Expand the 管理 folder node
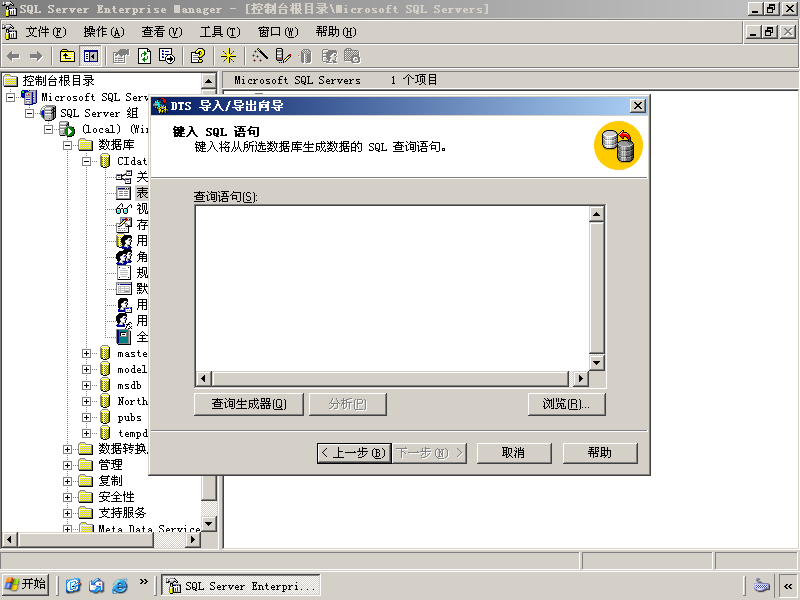The height and width of the screenshot is (600, 800). (x=67, y=465)
